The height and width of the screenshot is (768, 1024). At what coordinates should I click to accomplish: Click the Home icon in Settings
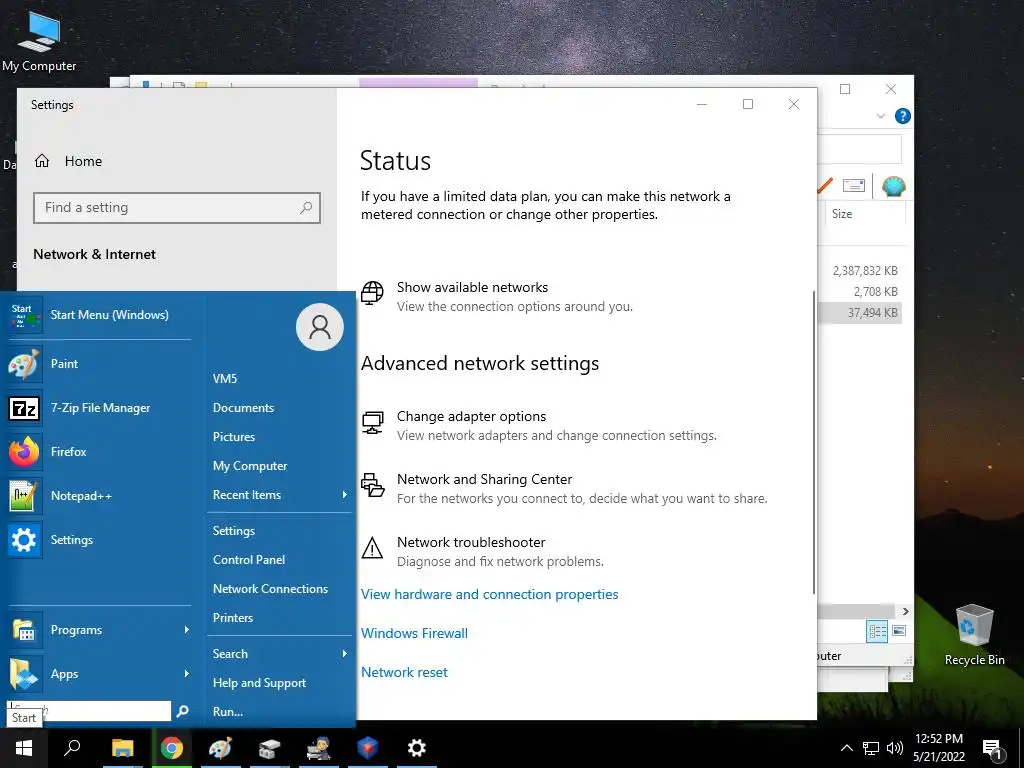(42, 161)
